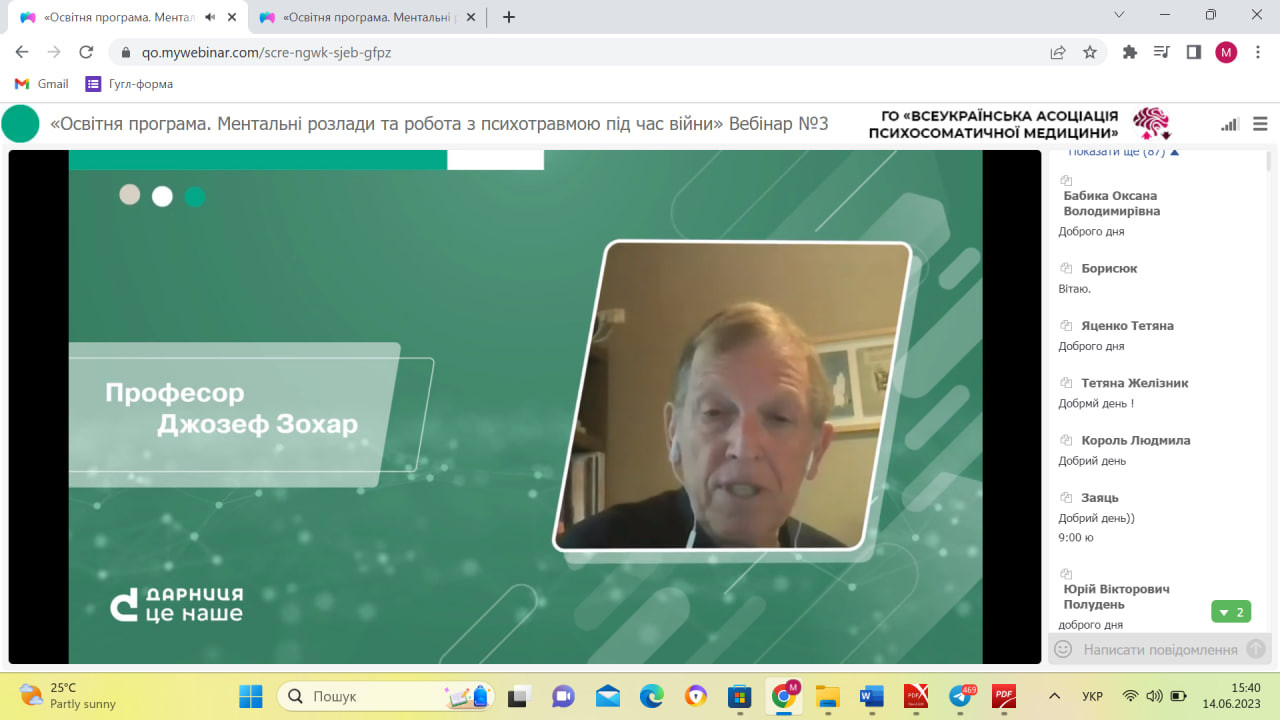Click the reply icon above Юрій Вікторович Полудень
Viewport: 1280px width, 720px height.
click(x=1066, y=574)
